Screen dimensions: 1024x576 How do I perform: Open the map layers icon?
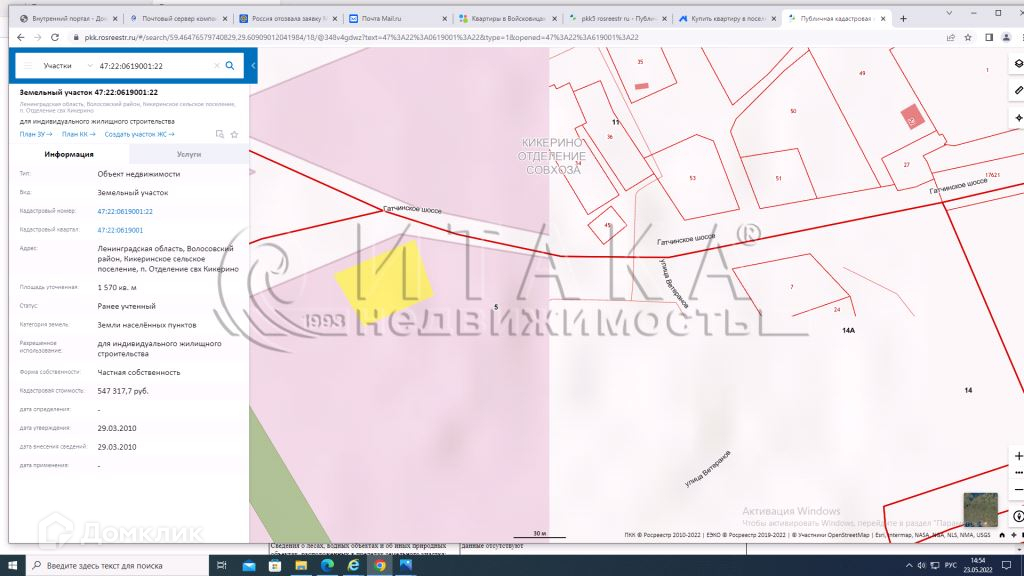pos(1018,63)
